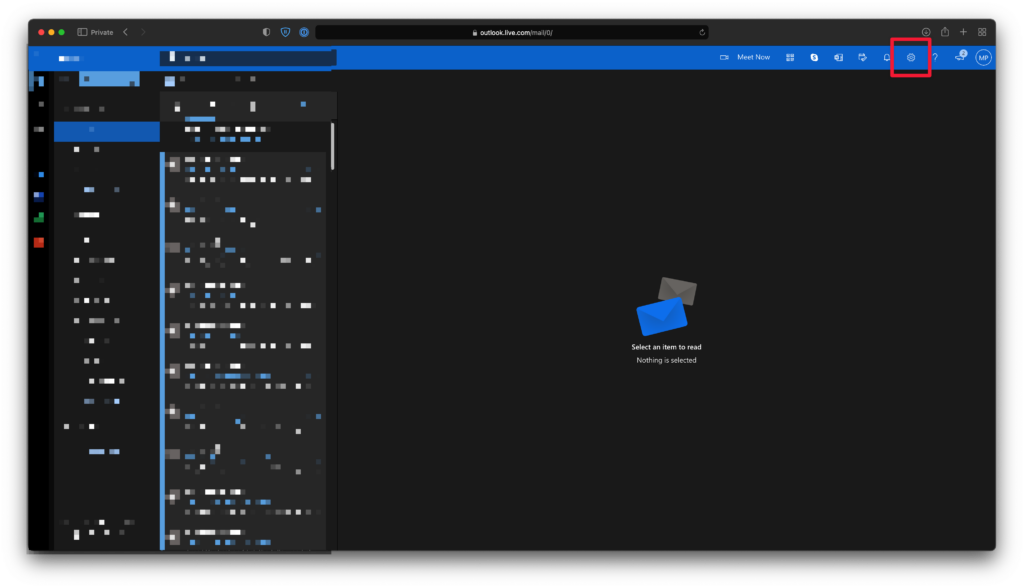1024x588 pixels.
Task: Open Safari downloads icon
Action: (x=926, y=32)
